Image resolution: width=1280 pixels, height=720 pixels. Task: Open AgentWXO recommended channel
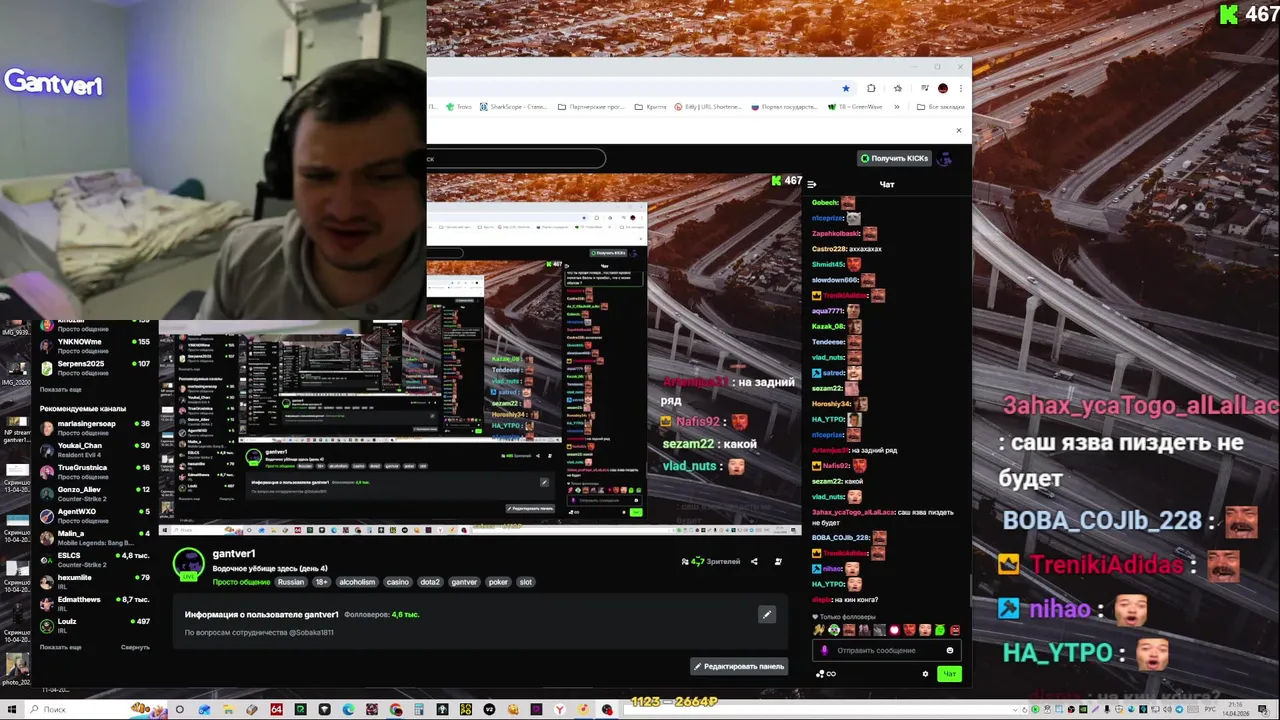click(95, 515)
